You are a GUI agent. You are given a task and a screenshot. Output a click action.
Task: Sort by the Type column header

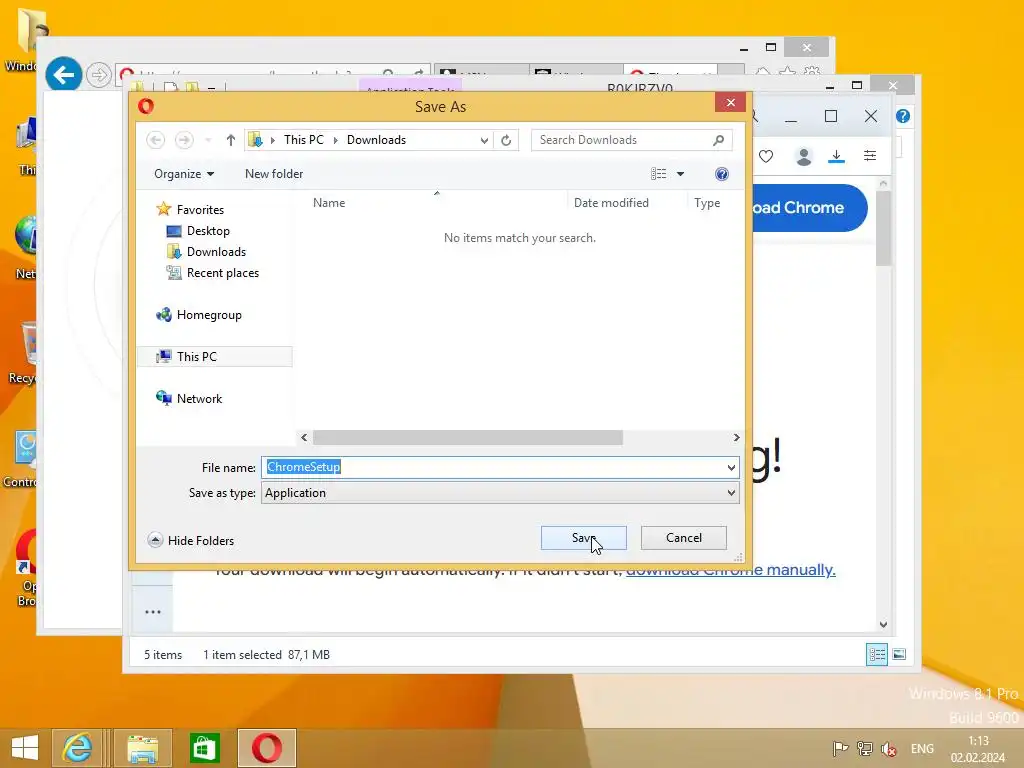click(x=707, y=202)
